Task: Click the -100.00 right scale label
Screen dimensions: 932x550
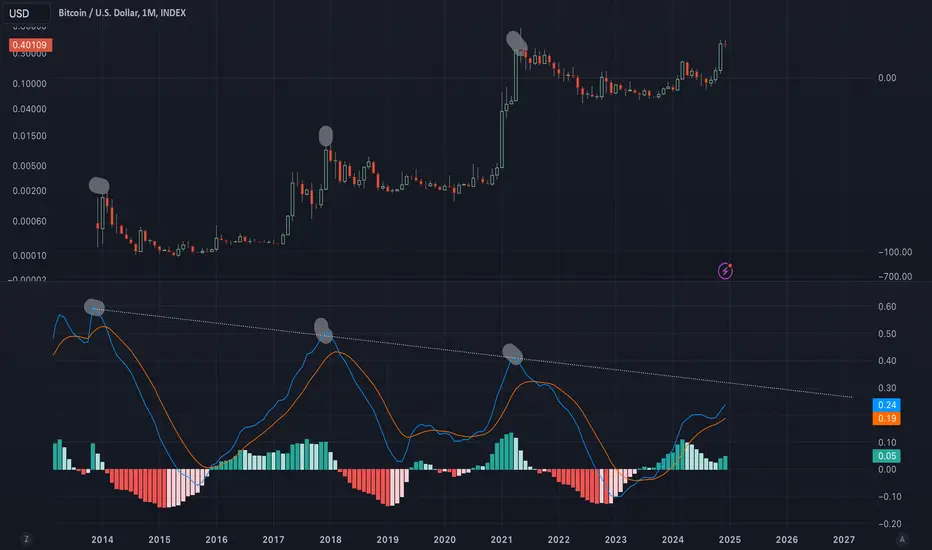Action: 895,252
